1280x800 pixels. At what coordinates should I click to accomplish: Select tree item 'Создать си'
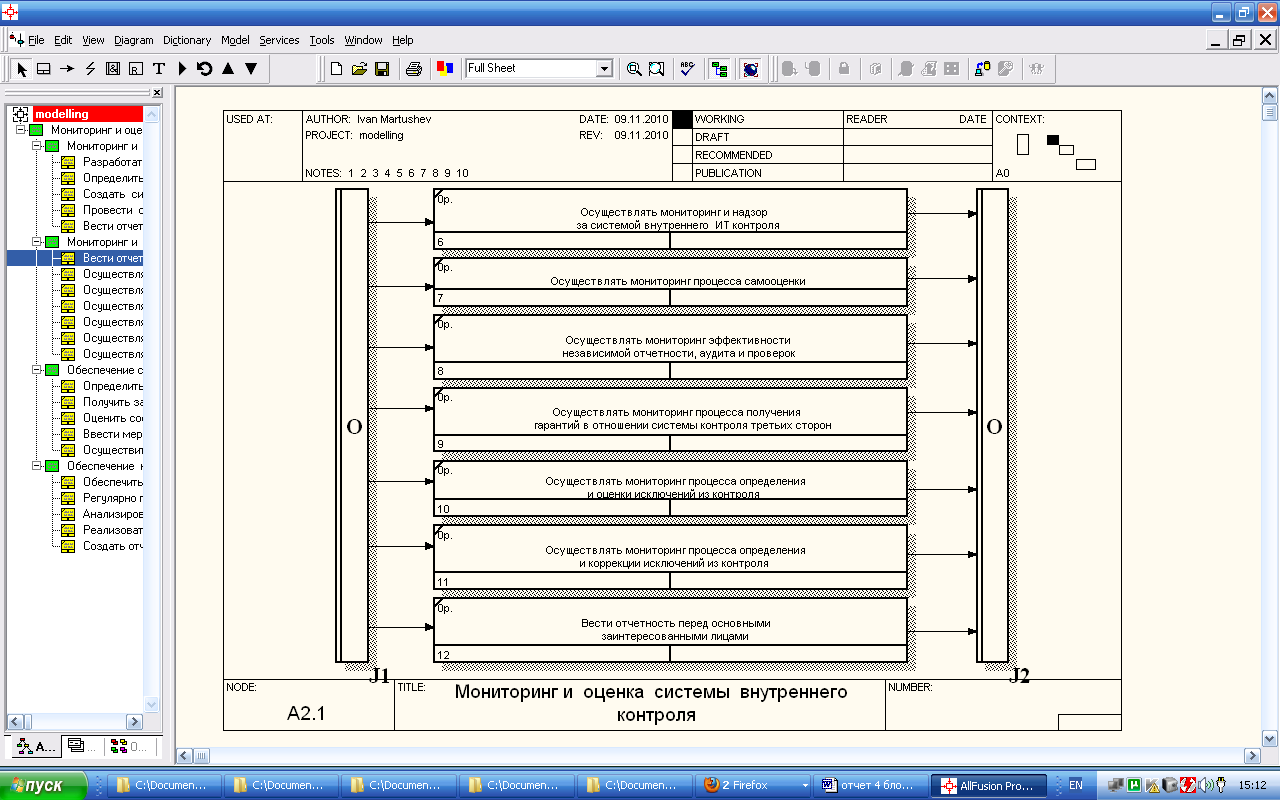tap(112, 194)
